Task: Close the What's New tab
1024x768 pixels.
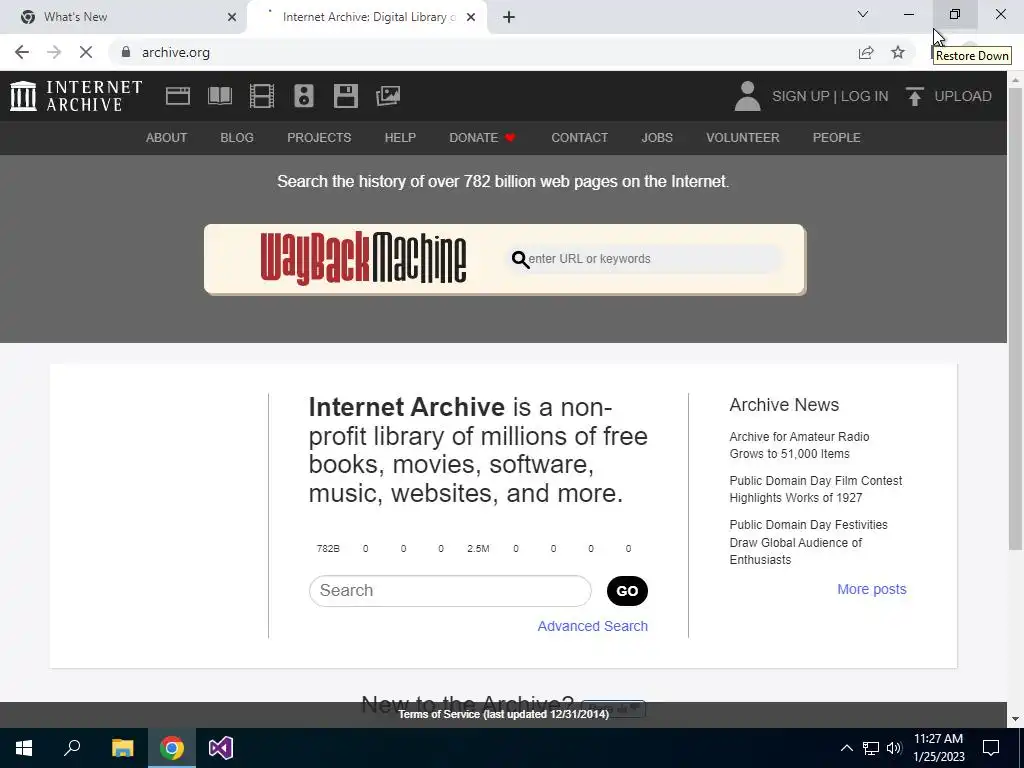Action: (232, 17)
